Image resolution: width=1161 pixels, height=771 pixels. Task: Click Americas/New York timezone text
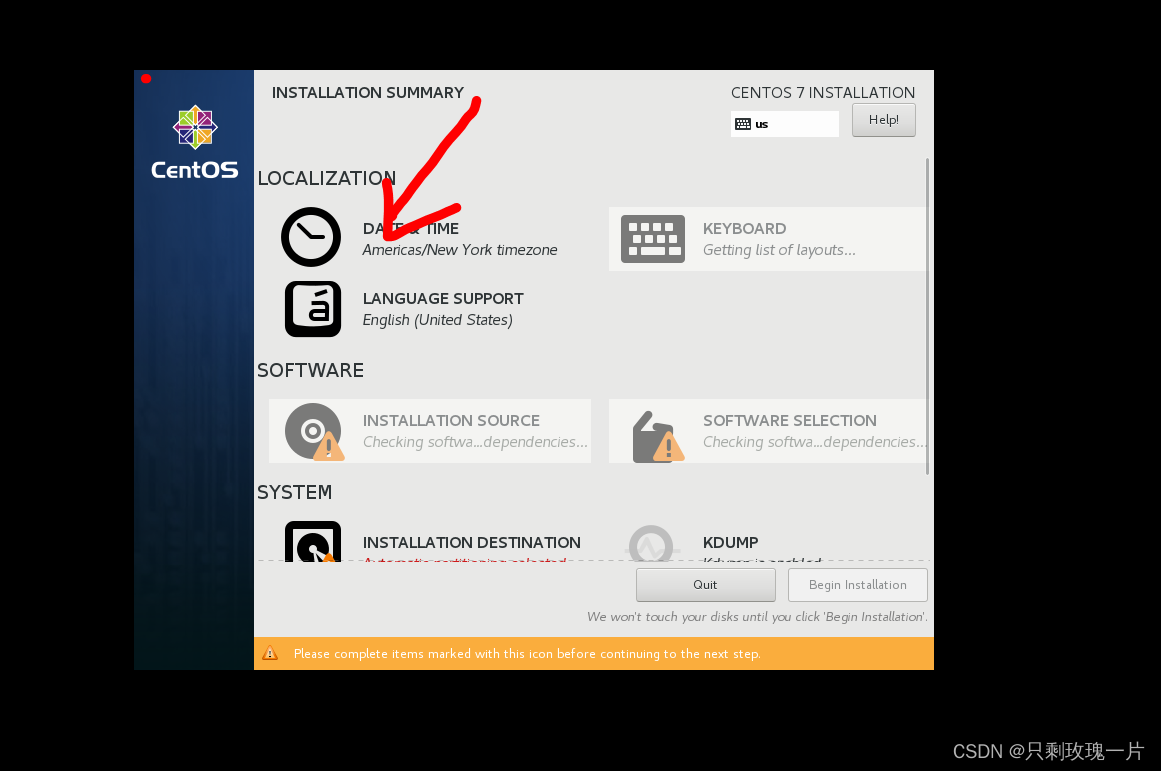(460, 250)
